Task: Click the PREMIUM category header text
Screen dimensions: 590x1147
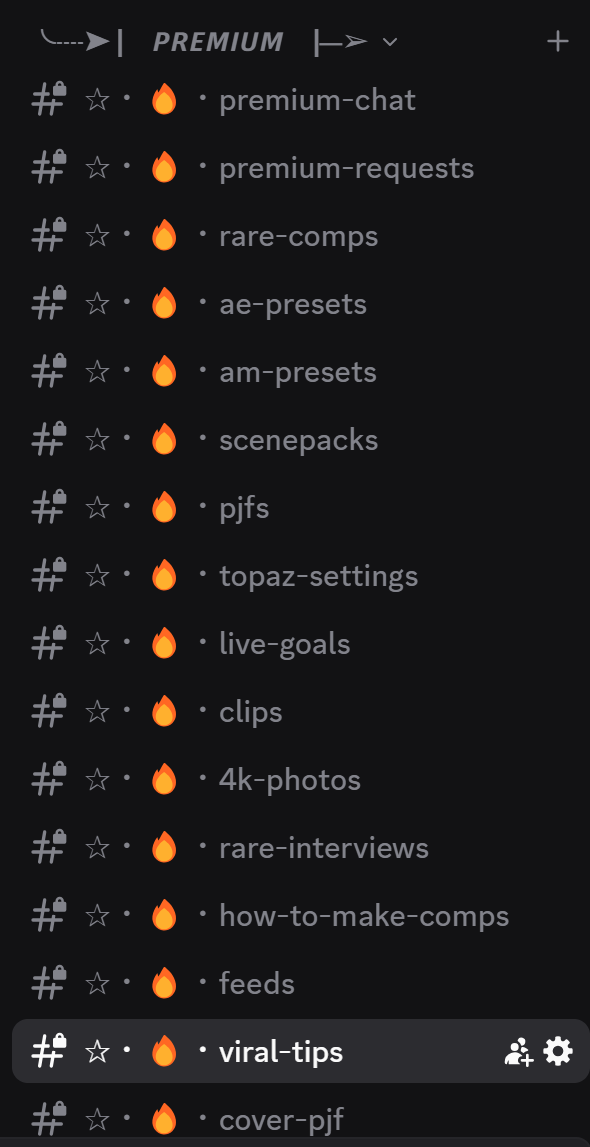Action: coord(218,42)
